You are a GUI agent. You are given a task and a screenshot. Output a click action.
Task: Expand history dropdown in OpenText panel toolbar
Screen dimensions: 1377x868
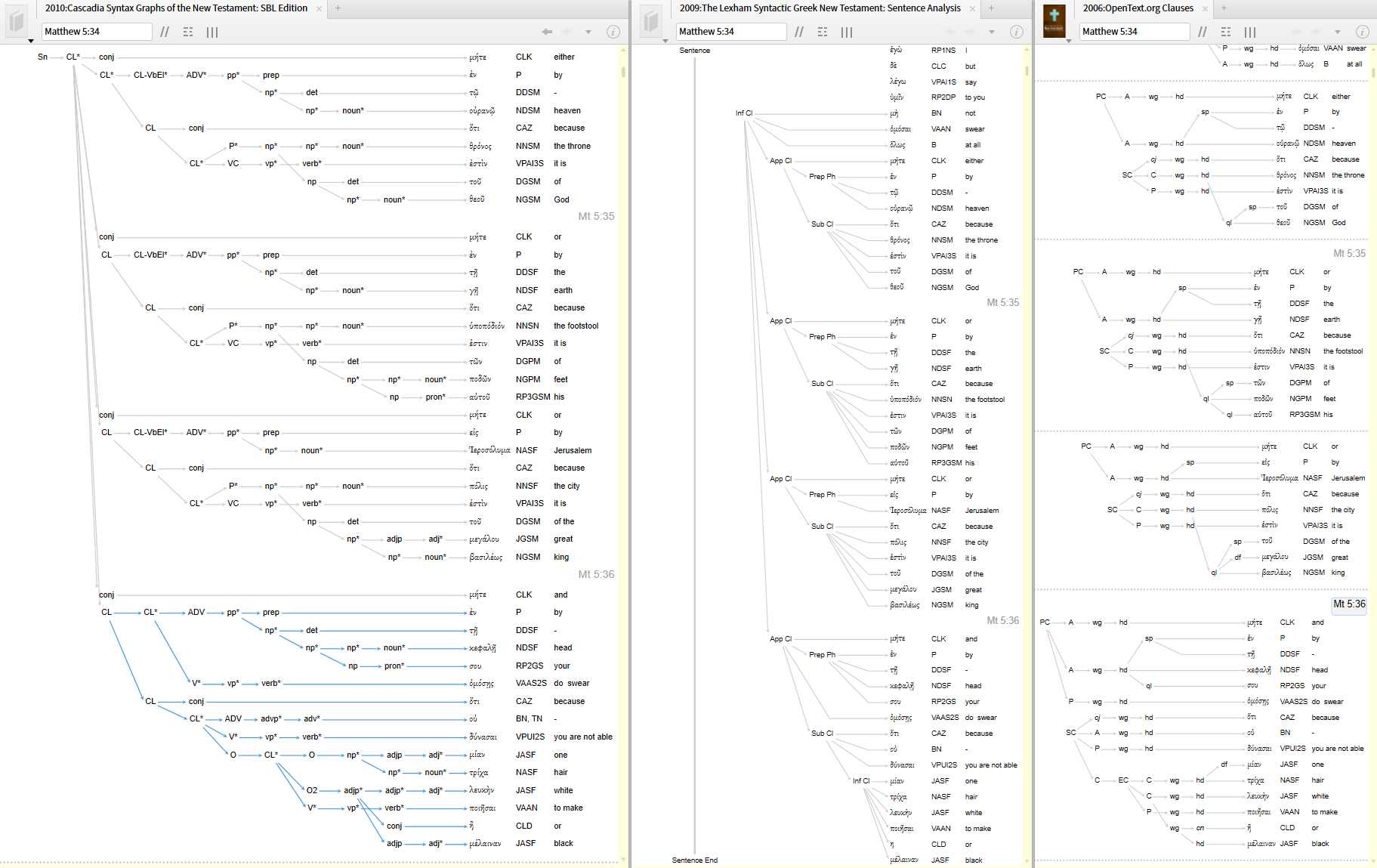[x=1338, y=32]
